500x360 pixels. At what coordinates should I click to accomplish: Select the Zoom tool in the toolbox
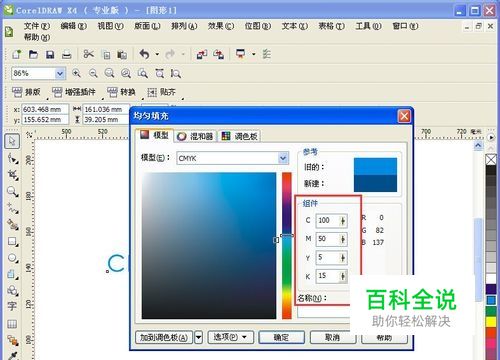coord(13,191)
